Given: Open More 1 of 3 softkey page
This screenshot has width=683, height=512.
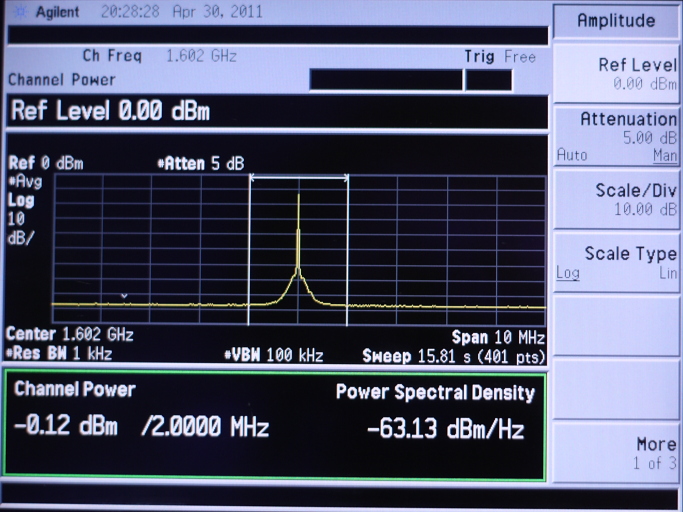Looking at the screenshot, I should tap(616, 453).
